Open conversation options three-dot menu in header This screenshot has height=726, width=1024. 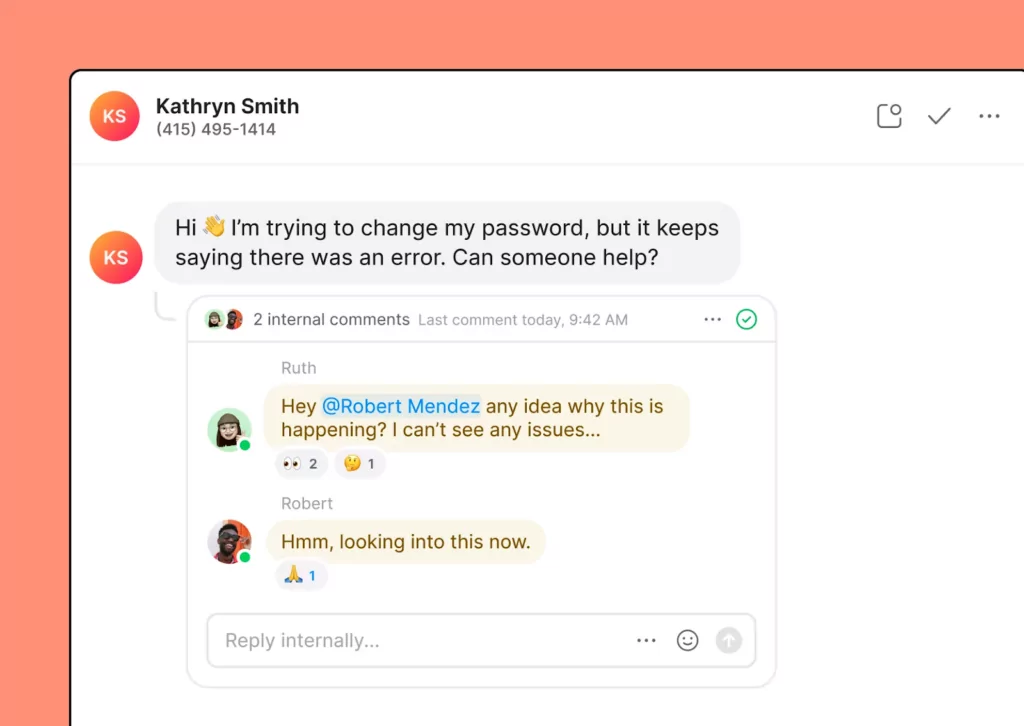989,116
